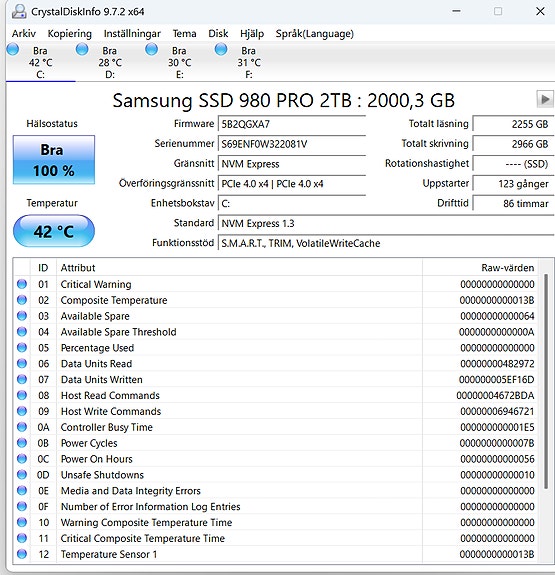Image resolution: width=555 pixels, height=575 pixels.
Task: Select drive E: status icon
Action: pos(151,50)
